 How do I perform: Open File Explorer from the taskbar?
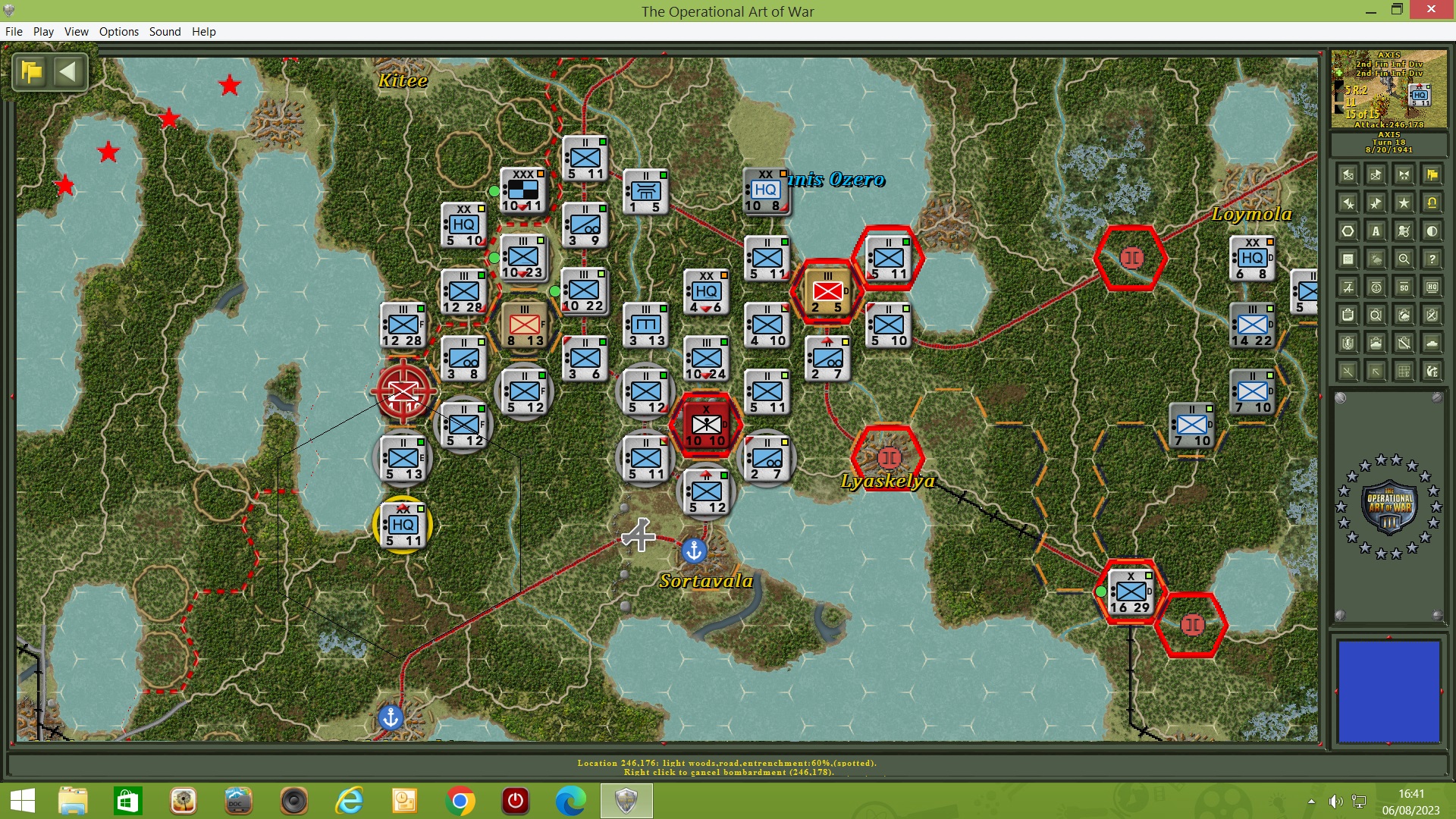(74, 801)
